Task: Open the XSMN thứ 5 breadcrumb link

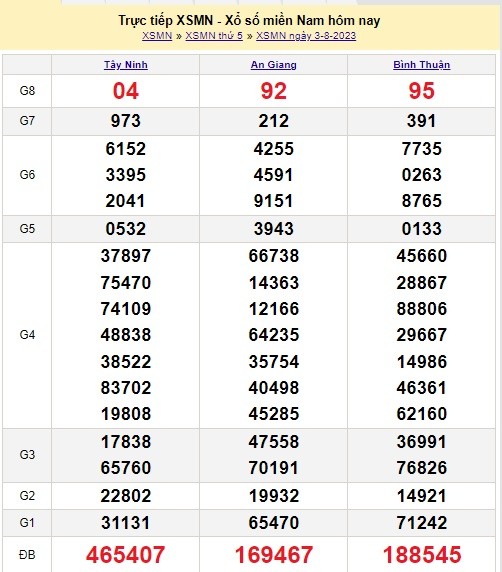Action: point(214,36)
